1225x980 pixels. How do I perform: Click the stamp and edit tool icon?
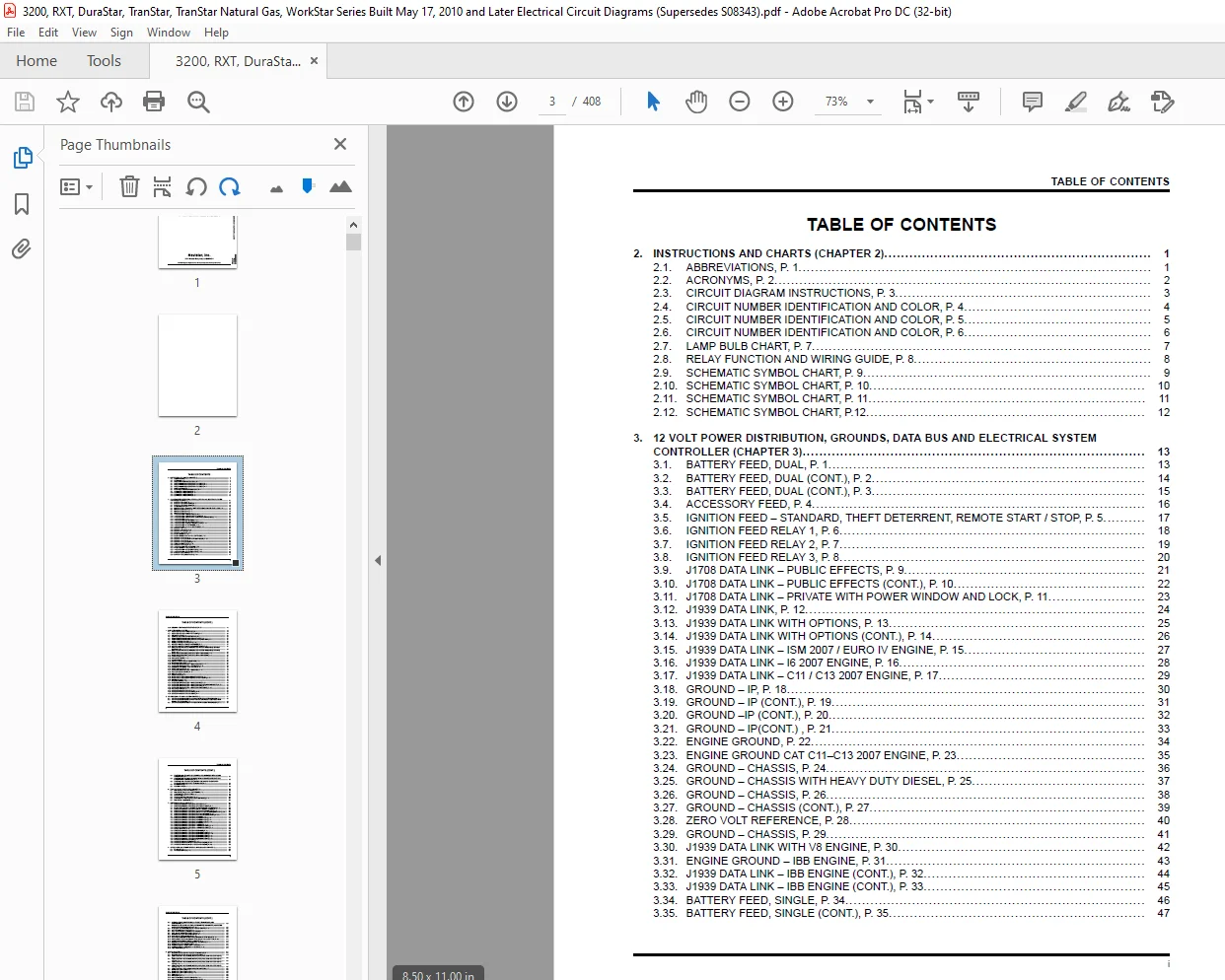(1163, 102)
